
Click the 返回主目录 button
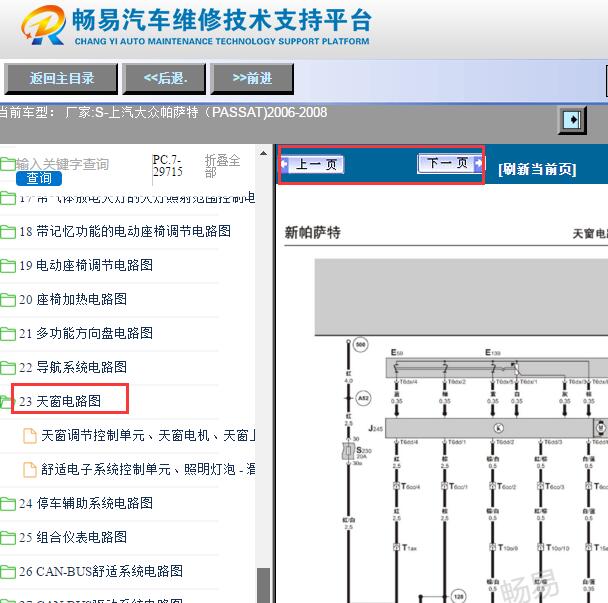(x=61, y=79)
